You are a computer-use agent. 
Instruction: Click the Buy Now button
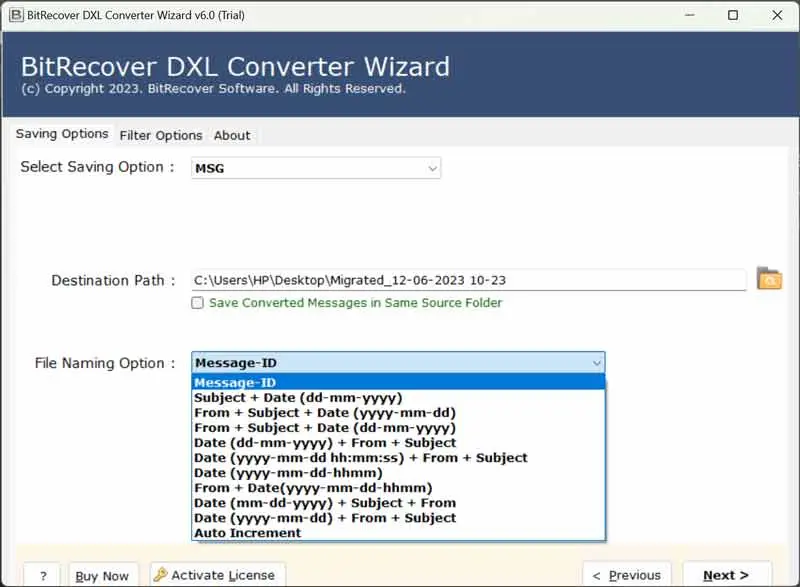coord(103,576)
